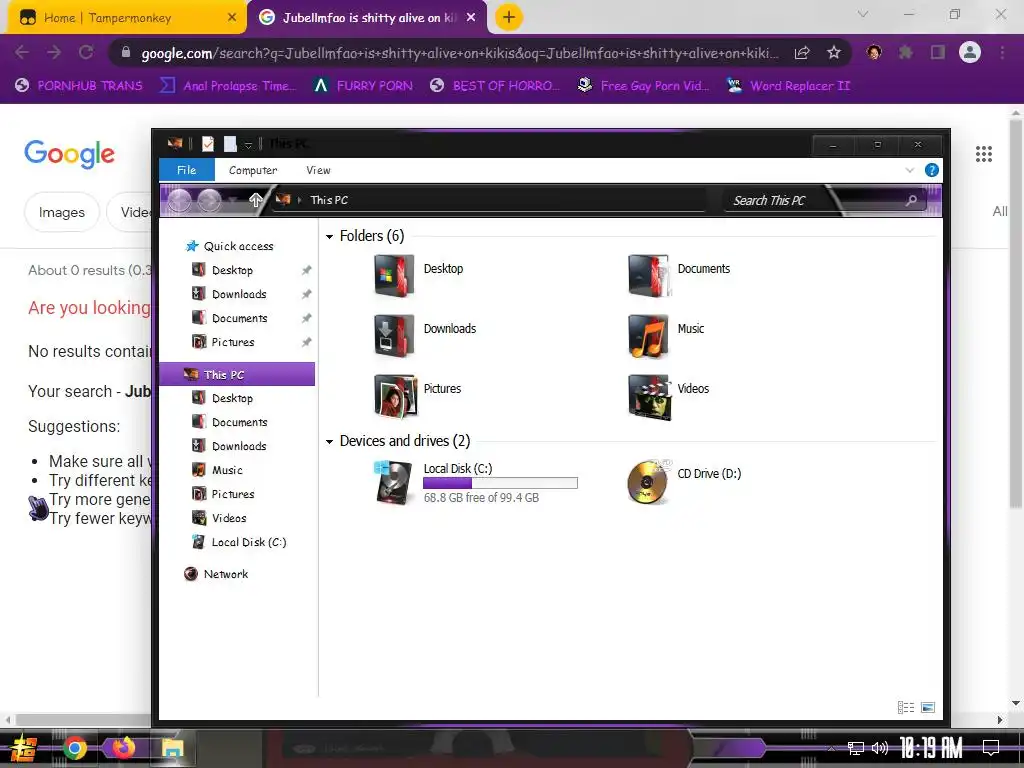Go up one level with up arrow
This screenshot has height=768, width=1024.
(255, 200)
